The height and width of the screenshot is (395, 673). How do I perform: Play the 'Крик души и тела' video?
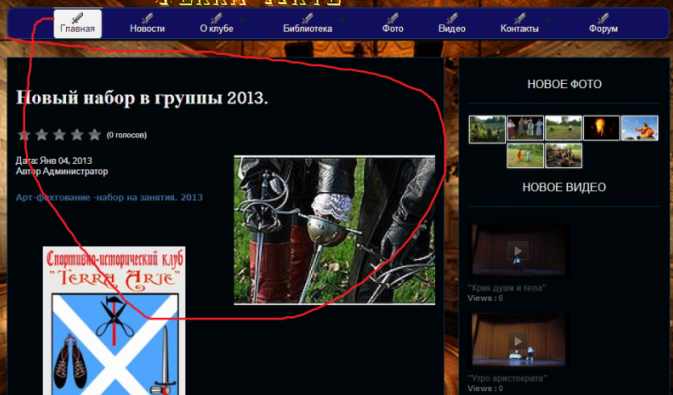tap(518, 250)
